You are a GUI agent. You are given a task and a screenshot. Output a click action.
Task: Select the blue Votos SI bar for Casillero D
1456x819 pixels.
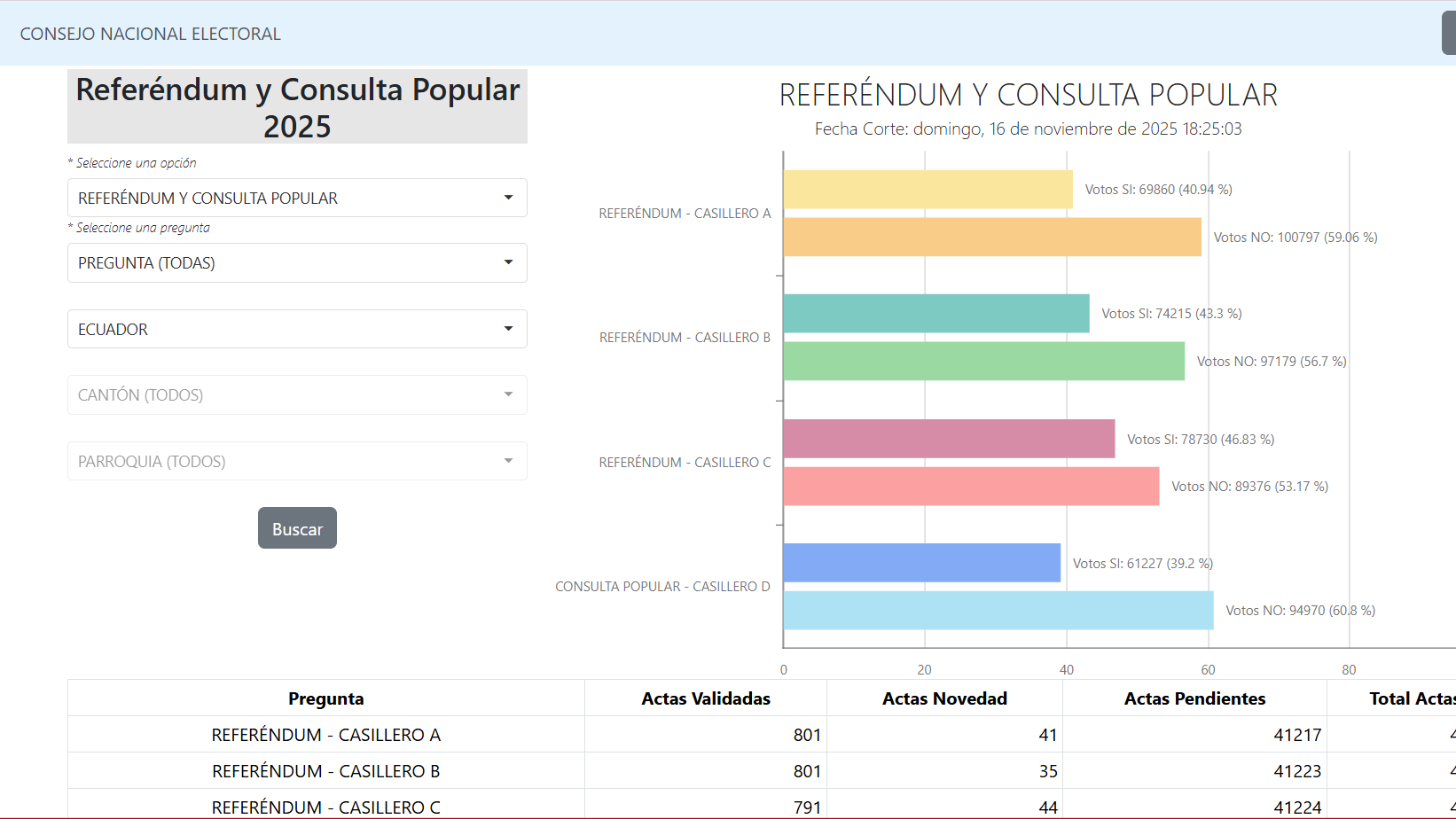coord(921,563)
